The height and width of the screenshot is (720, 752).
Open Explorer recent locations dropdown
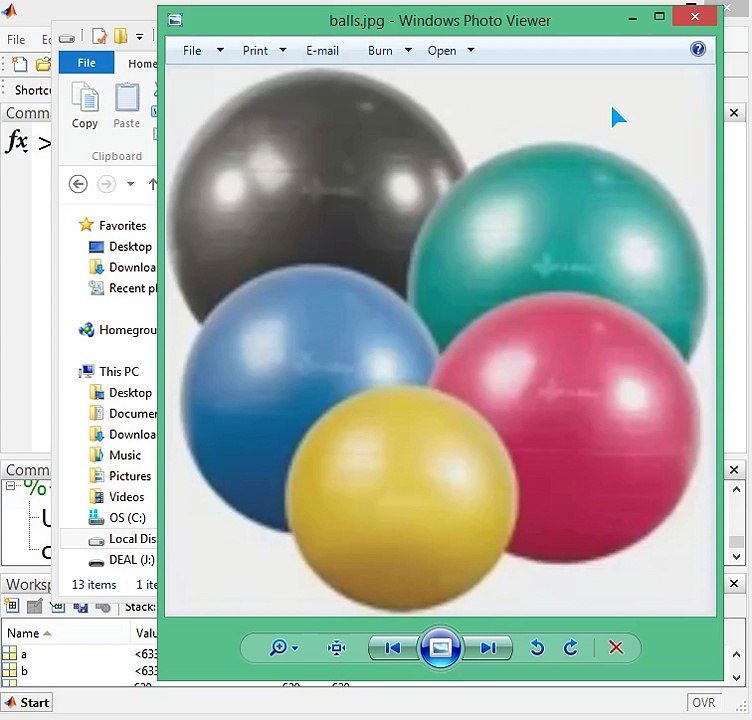130,184
